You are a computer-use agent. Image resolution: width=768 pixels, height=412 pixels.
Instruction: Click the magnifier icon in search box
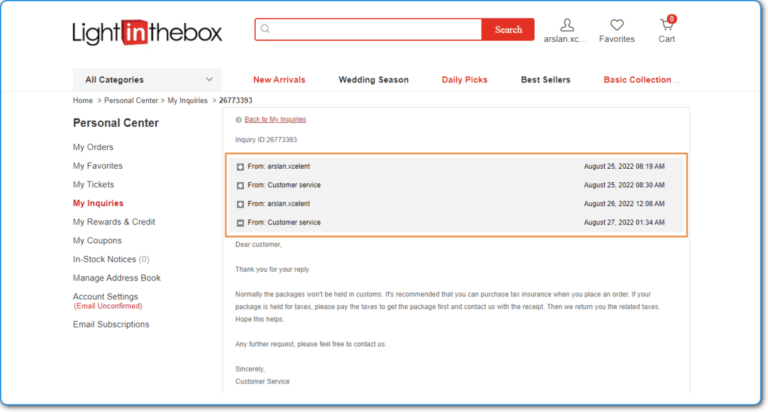coord(265,29)
